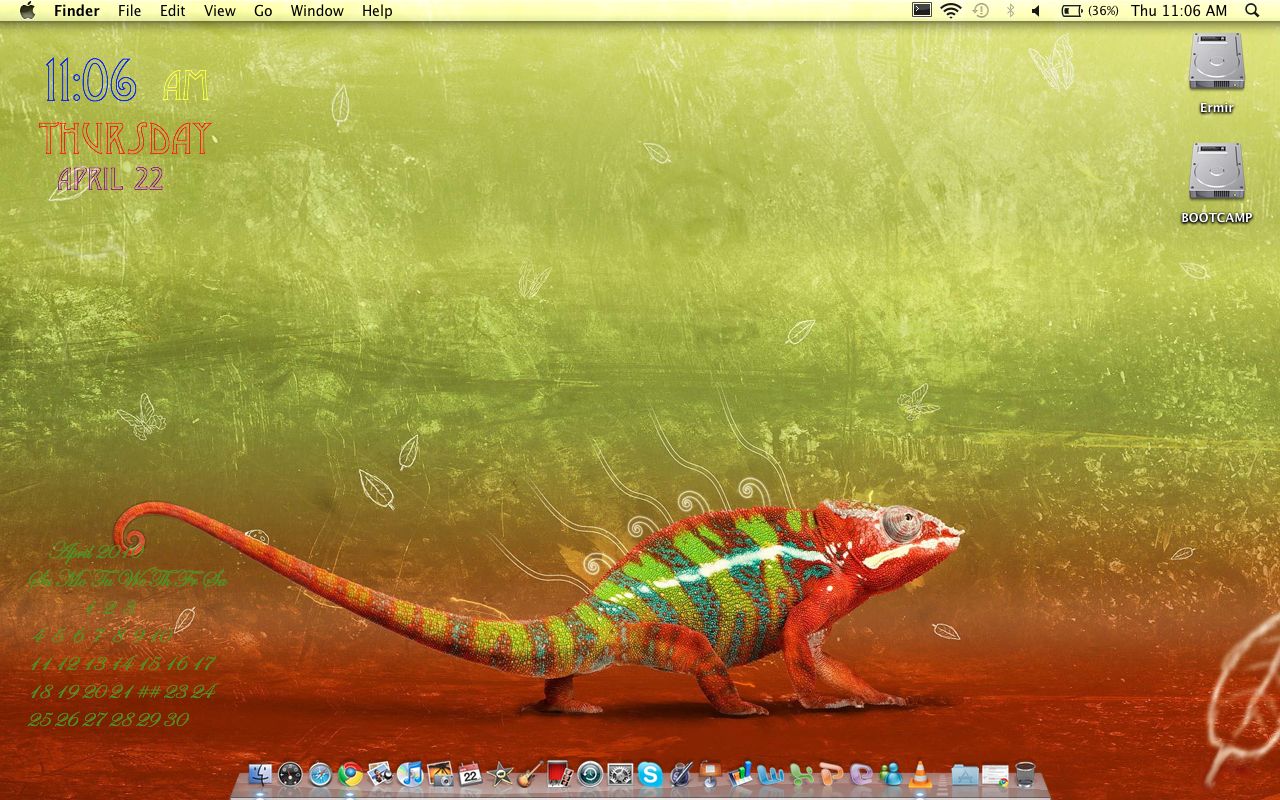The width and height of the screenshot is (1280, 800).
Task: Launch Skype from the Dock
Action: [650, 774]
